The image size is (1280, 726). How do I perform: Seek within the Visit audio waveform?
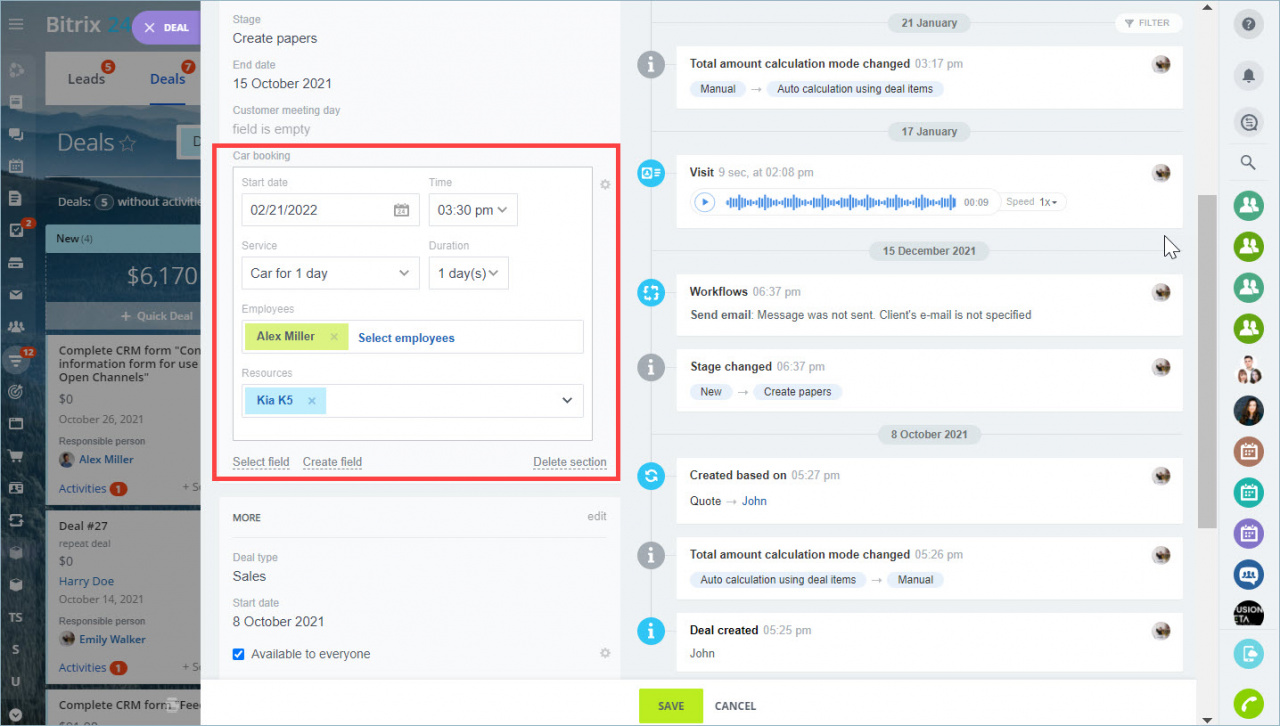click(x=840, y=202)
